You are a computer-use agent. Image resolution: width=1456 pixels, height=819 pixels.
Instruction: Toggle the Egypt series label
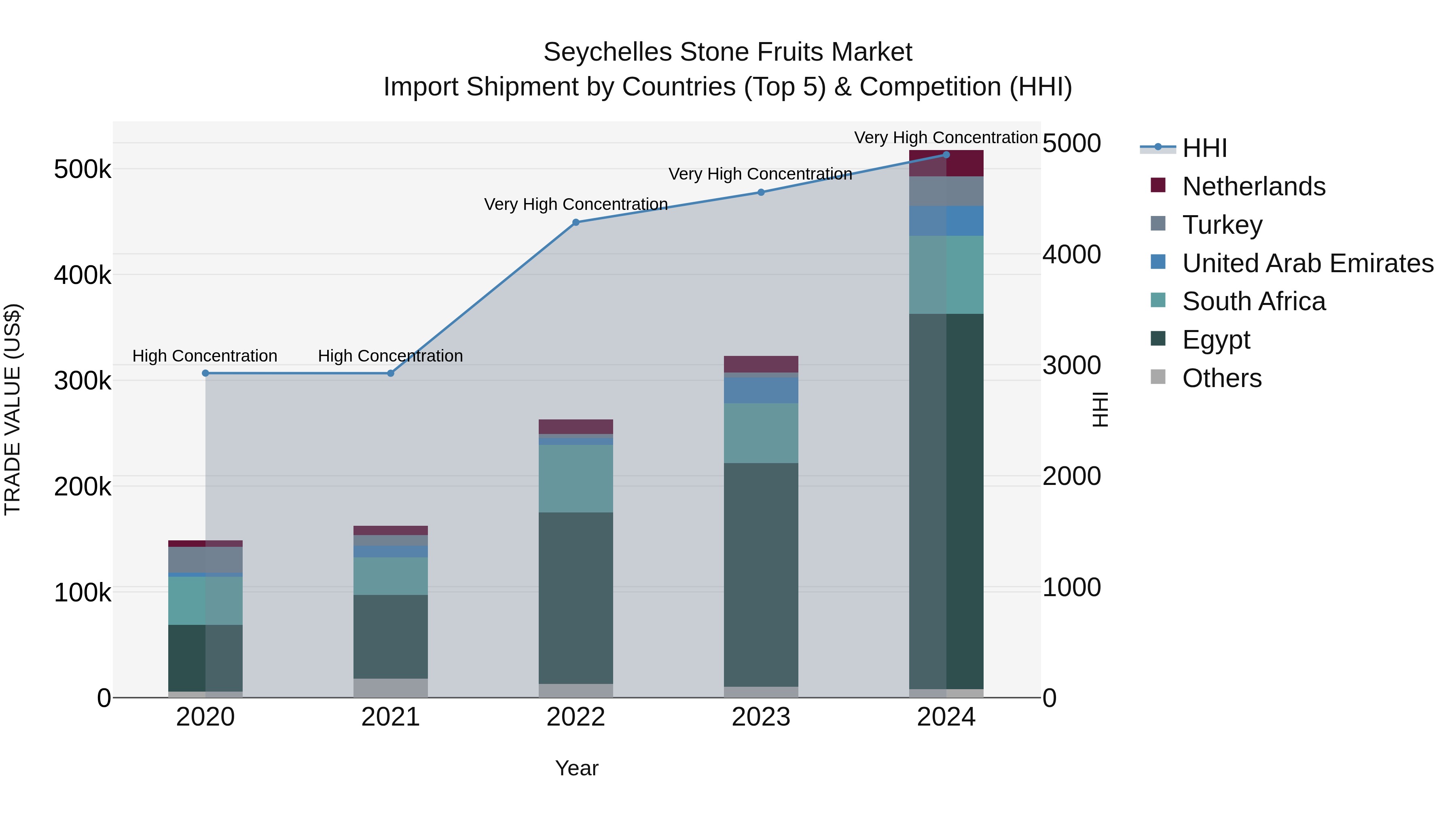tap(1216, 340)
